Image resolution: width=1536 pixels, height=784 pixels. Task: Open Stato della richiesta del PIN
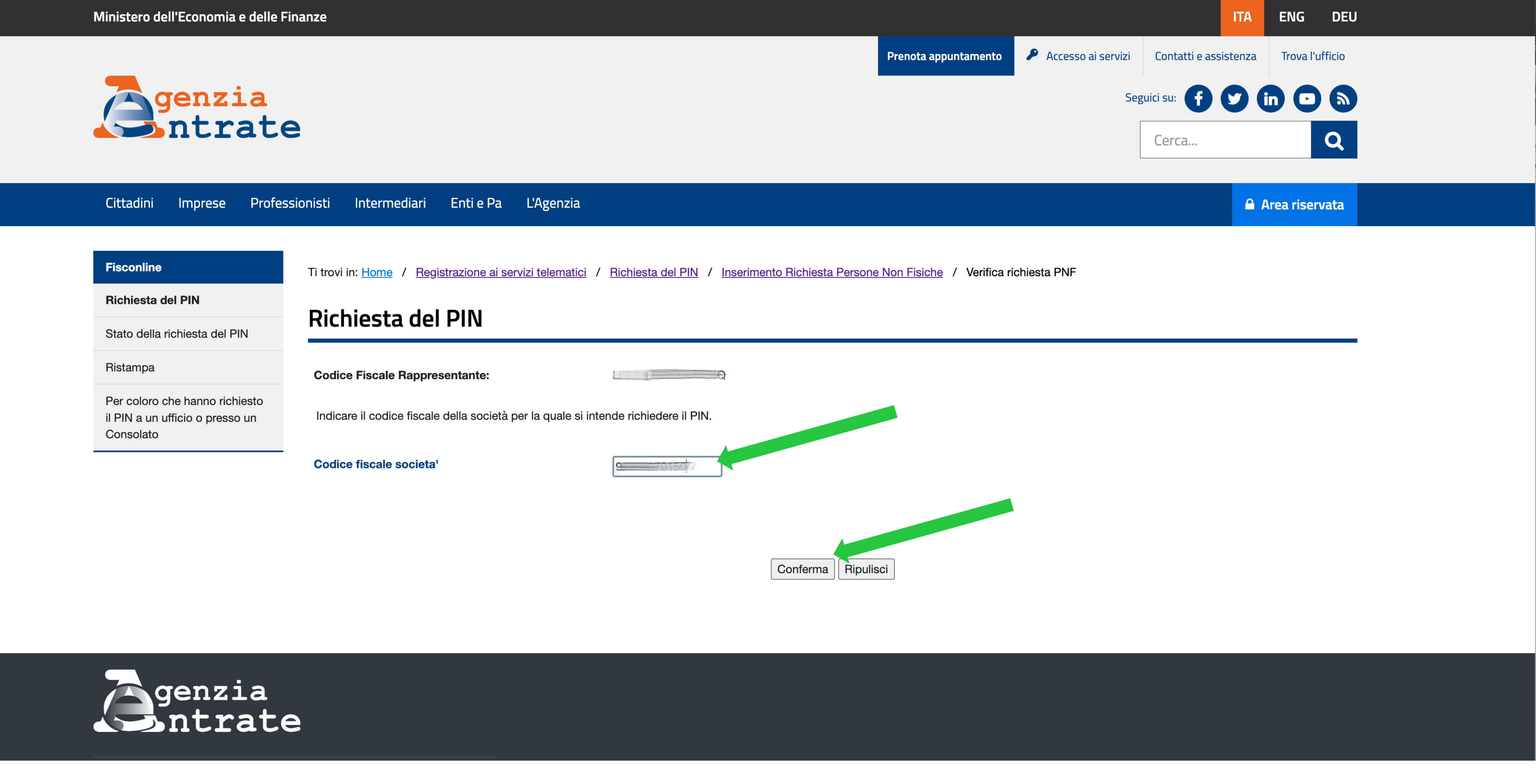177,334
